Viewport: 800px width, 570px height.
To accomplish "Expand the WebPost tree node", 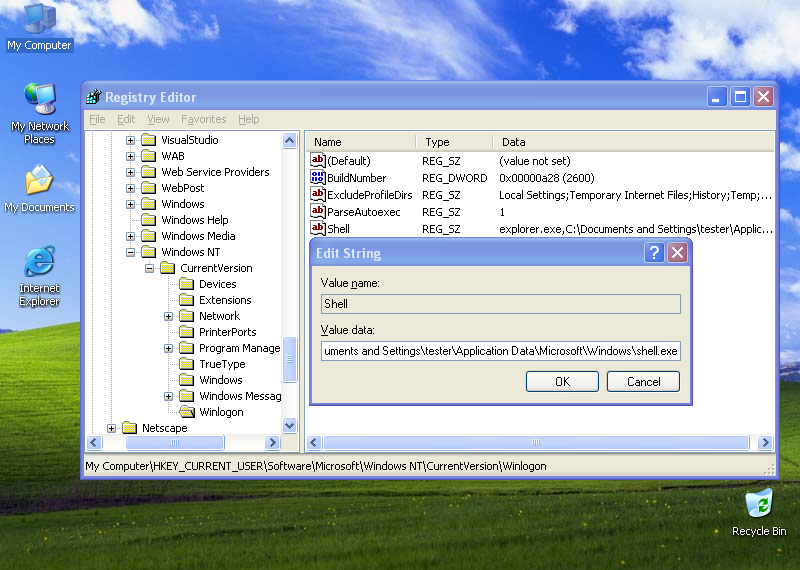I will click(x=130, y=188).
